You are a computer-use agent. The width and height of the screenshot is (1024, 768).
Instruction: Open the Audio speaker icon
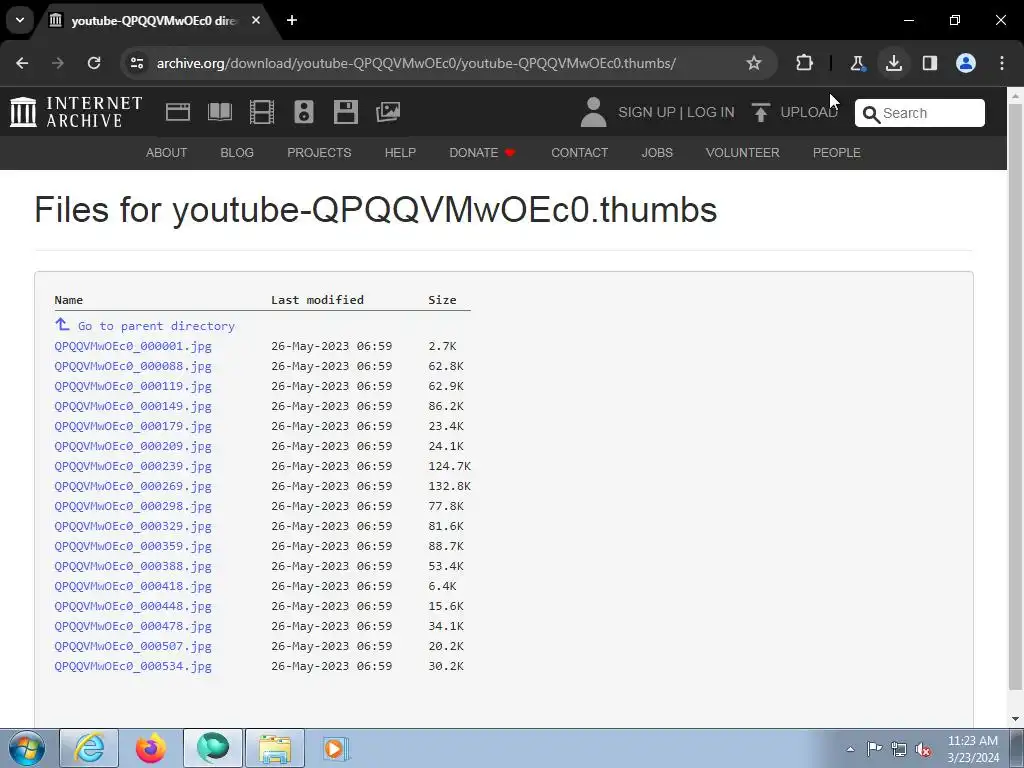[x=304, y=112]
